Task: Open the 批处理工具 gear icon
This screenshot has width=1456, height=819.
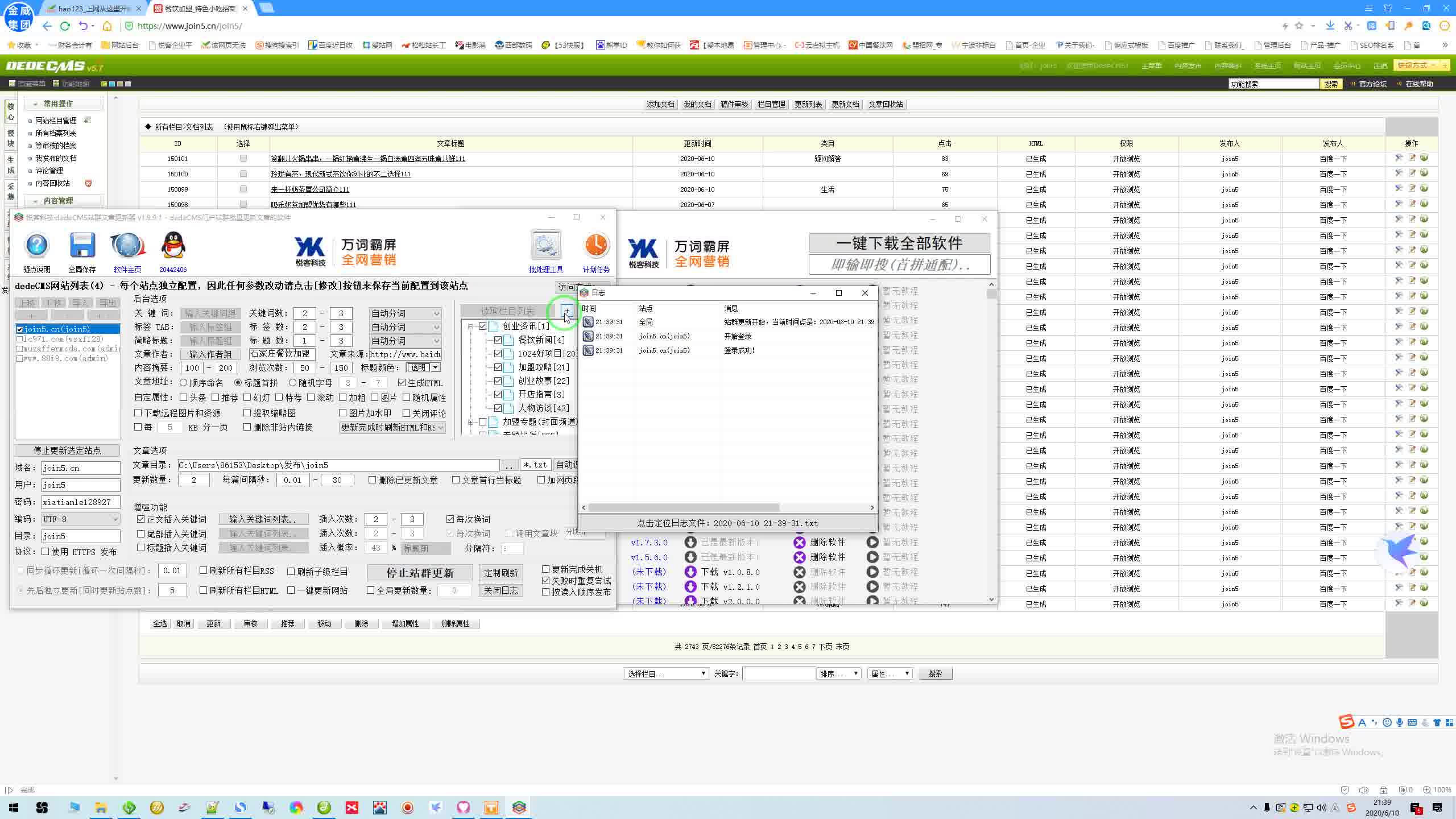Action: click(544, 246)
